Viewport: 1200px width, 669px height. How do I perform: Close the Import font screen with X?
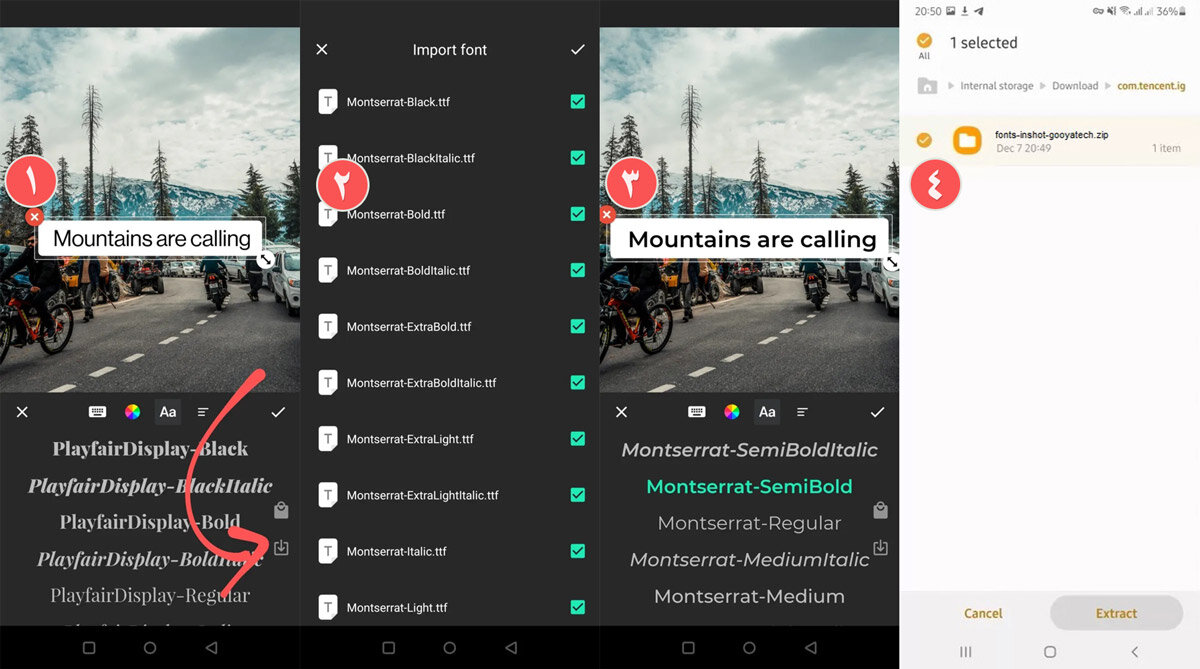(322, 49)
